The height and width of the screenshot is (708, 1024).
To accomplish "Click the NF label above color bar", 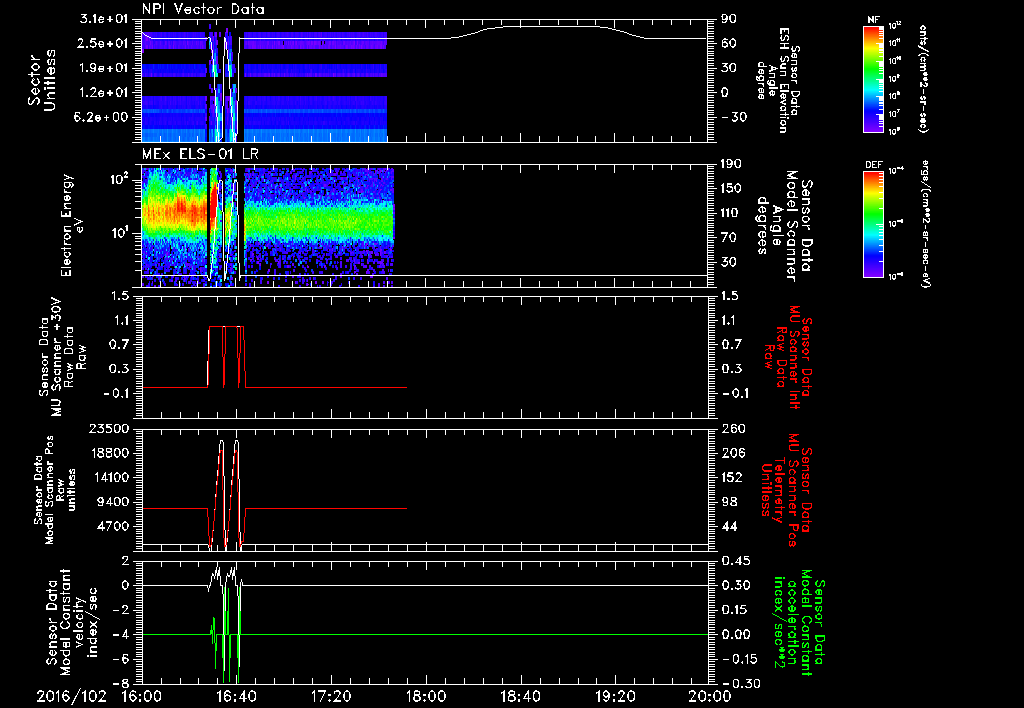I will (x=874, y=20).
